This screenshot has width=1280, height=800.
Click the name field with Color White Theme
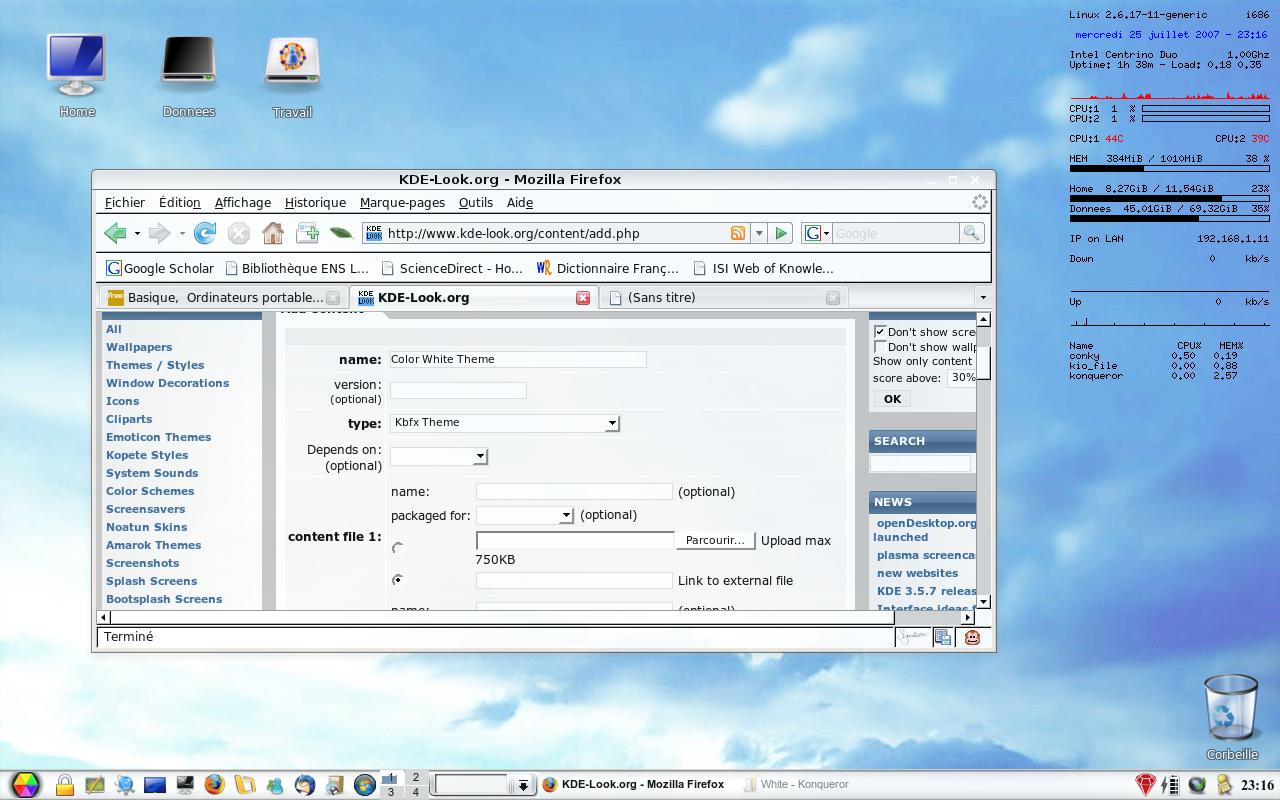[517, 359]
